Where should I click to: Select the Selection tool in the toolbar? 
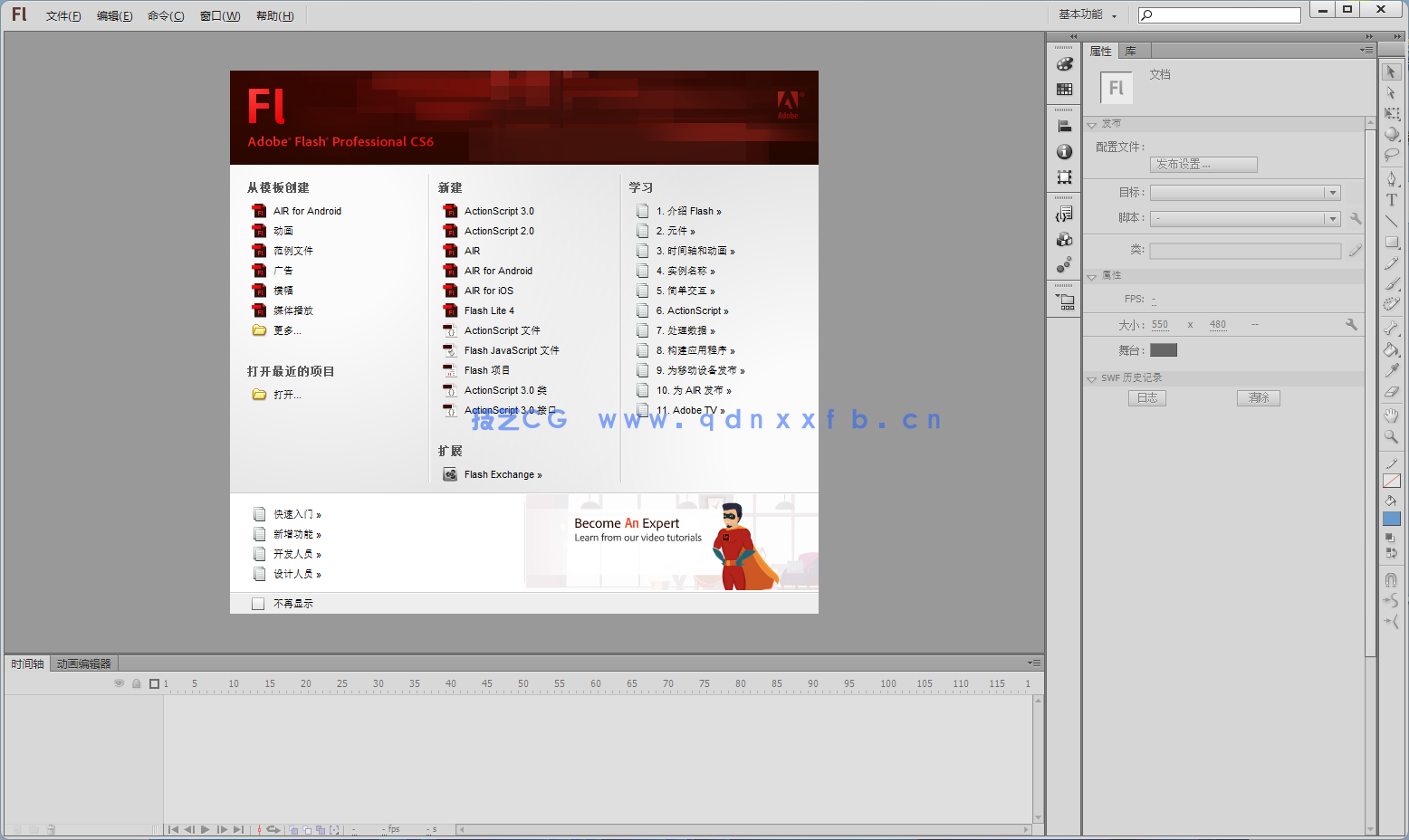pyautogui.click(x=1392, y=71)
